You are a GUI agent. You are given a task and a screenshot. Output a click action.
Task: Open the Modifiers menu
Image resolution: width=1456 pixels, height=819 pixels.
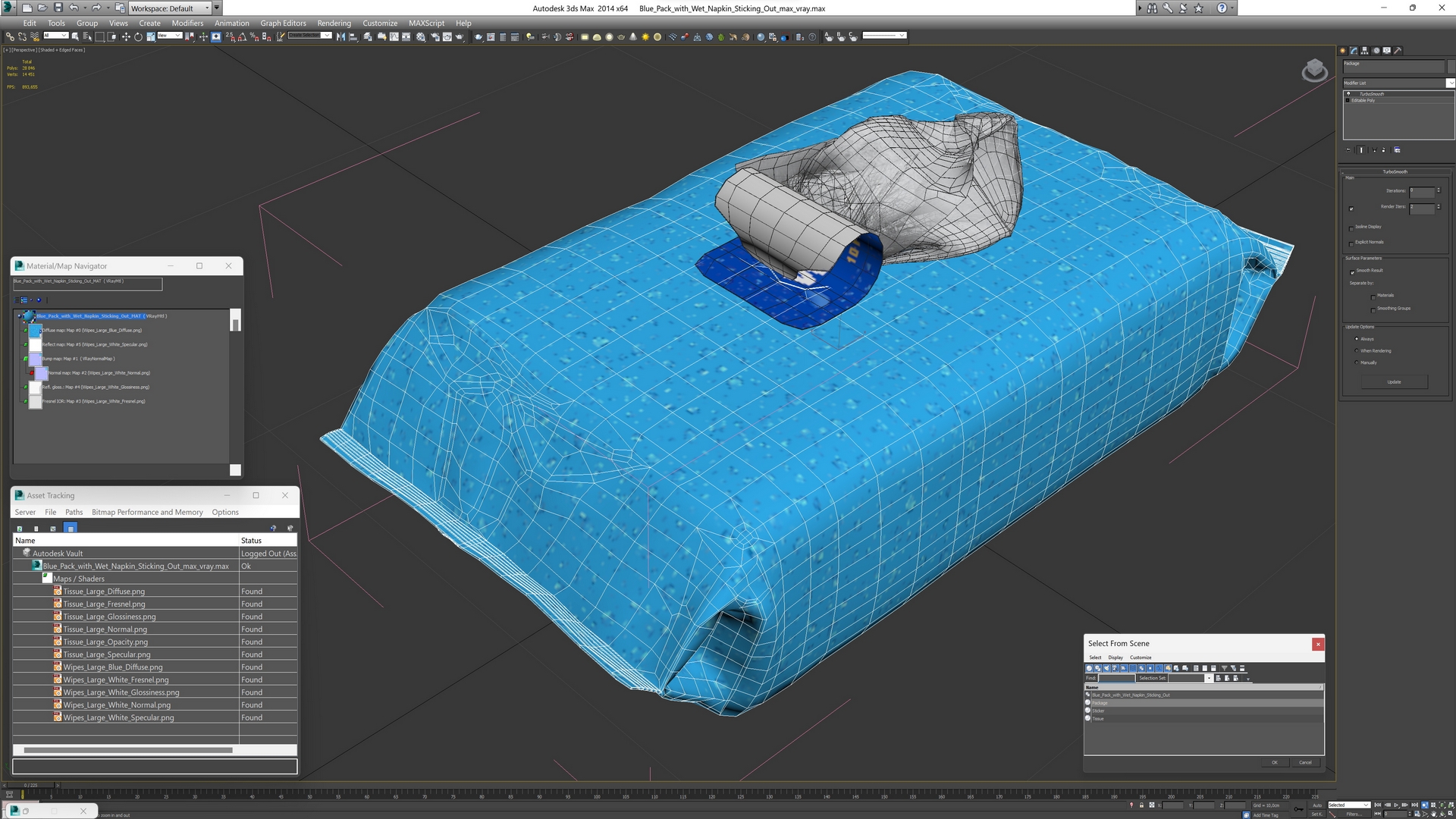pyautogui.click(x=187, y=23)
